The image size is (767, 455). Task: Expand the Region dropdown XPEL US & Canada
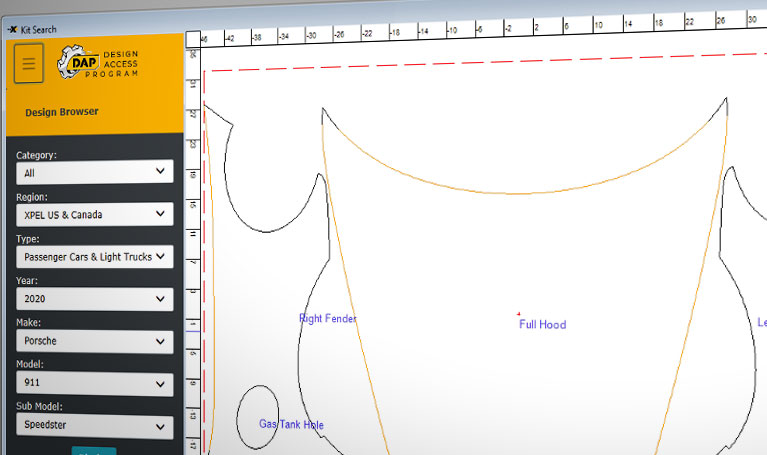click(94, 214)
